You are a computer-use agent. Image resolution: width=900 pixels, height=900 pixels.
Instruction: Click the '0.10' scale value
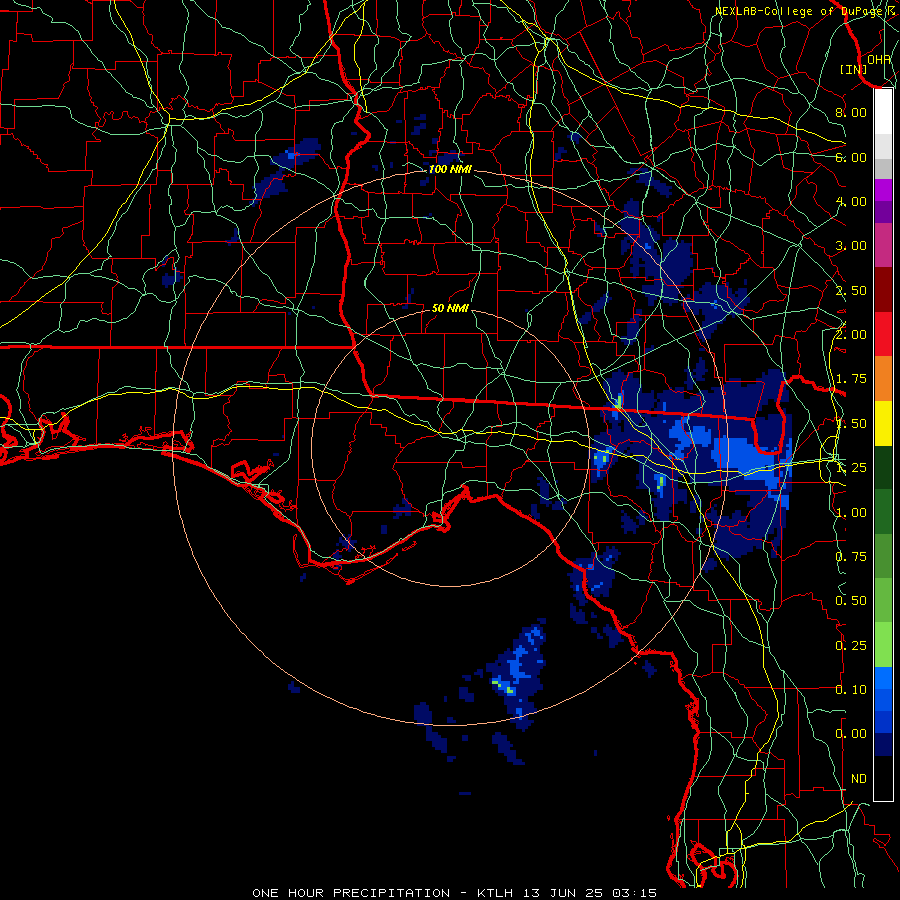(x=851, y=690)
